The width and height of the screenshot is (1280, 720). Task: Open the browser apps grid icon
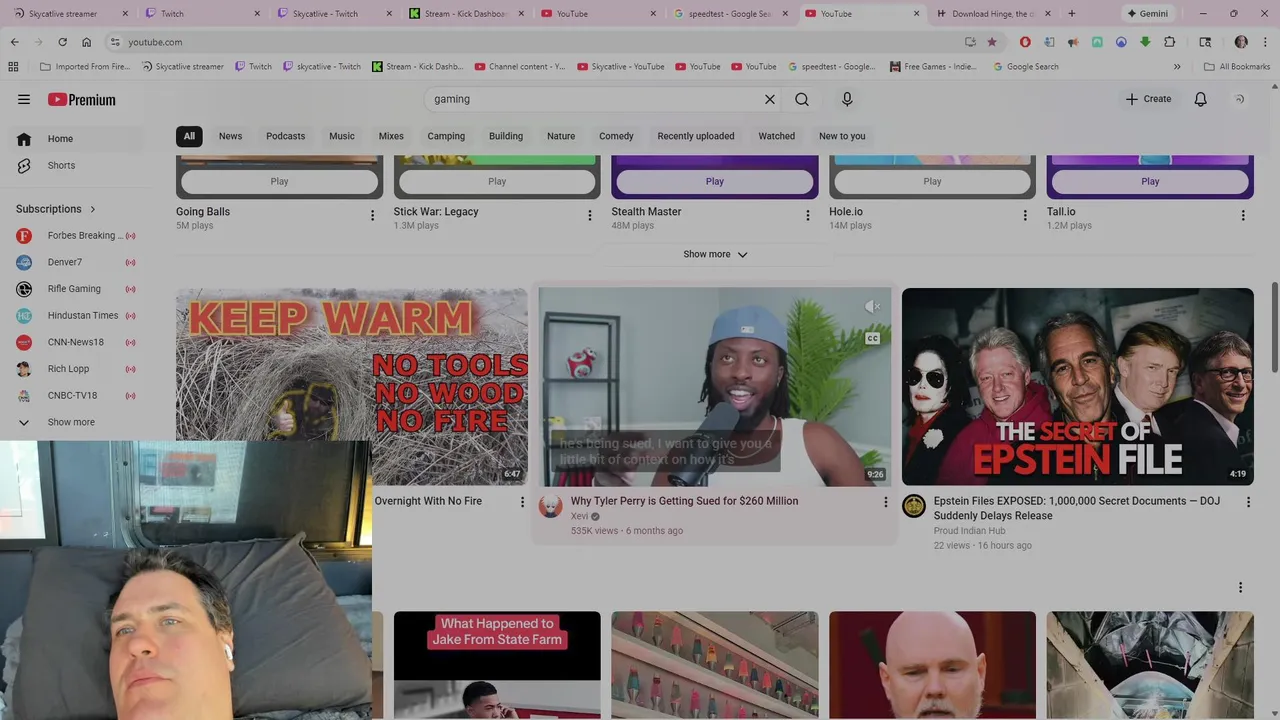click(x=13, y=67)
